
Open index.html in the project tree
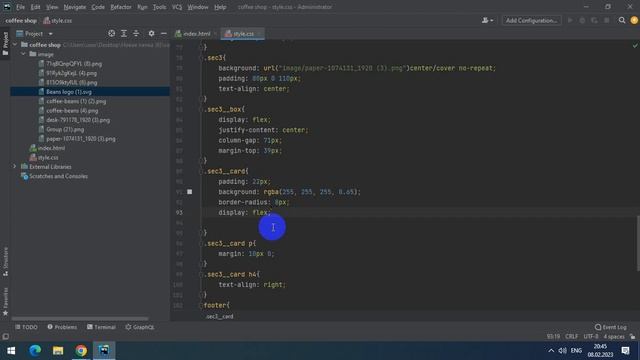(51, 148)
